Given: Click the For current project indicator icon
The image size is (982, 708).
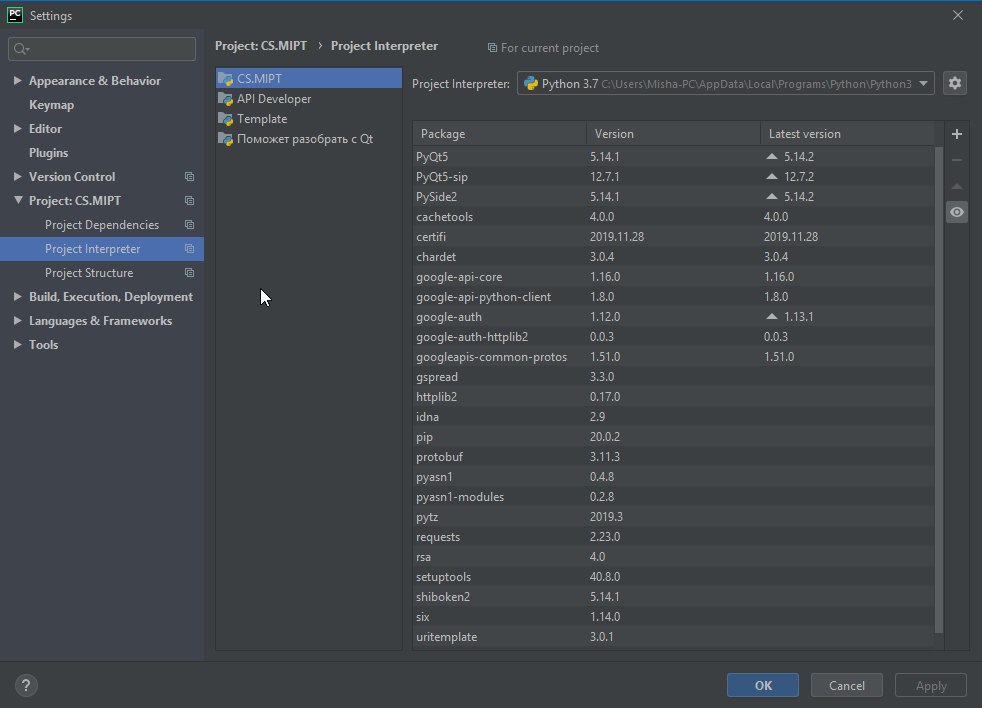Looking at the screenshot, I should (492, 48).
